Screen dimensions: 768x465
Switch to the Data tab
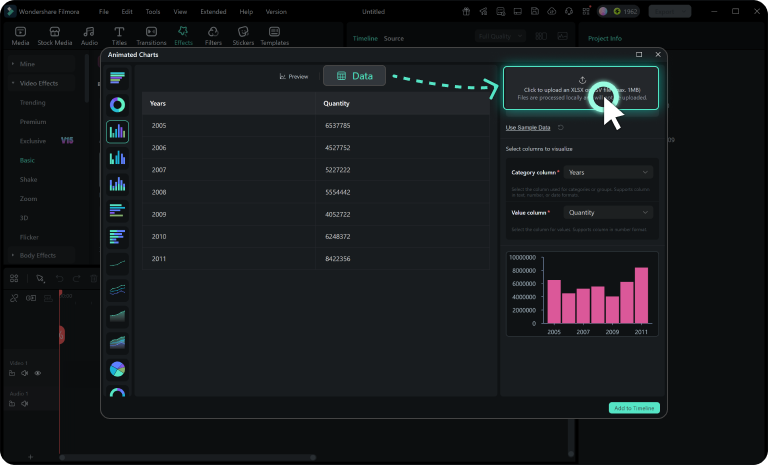tap(355, 76)
